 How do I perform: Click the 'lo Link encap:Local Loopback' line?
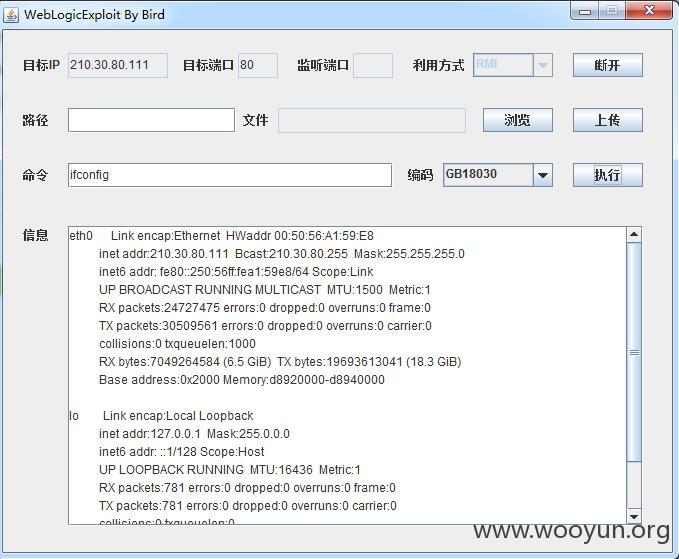click(x=161, y=416)
